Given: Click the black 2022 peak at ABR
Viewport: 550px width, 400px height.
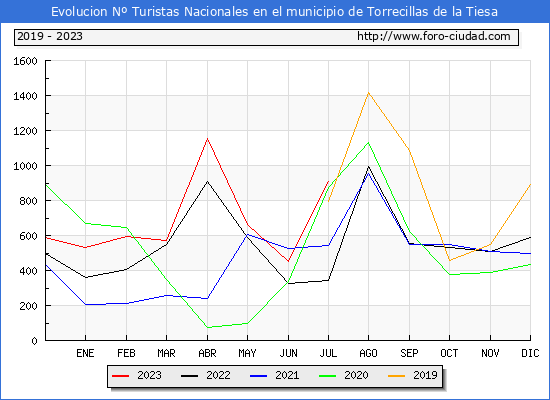Looking at the screenshot, I should [207, 181].
